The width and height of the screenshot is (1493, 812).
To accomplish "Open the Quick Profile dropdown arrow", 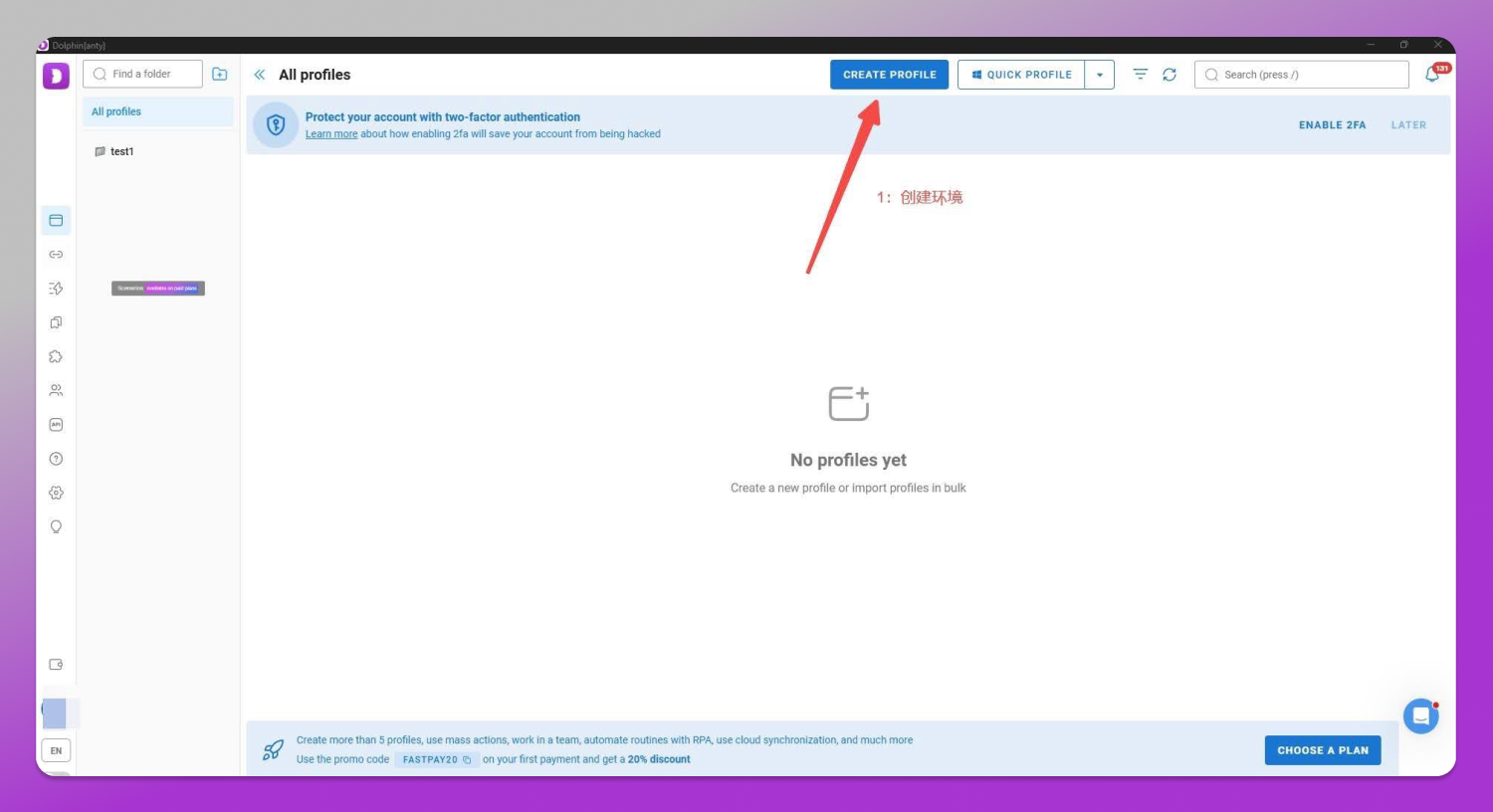I will pyautogui.click(x=1100, y=75).
